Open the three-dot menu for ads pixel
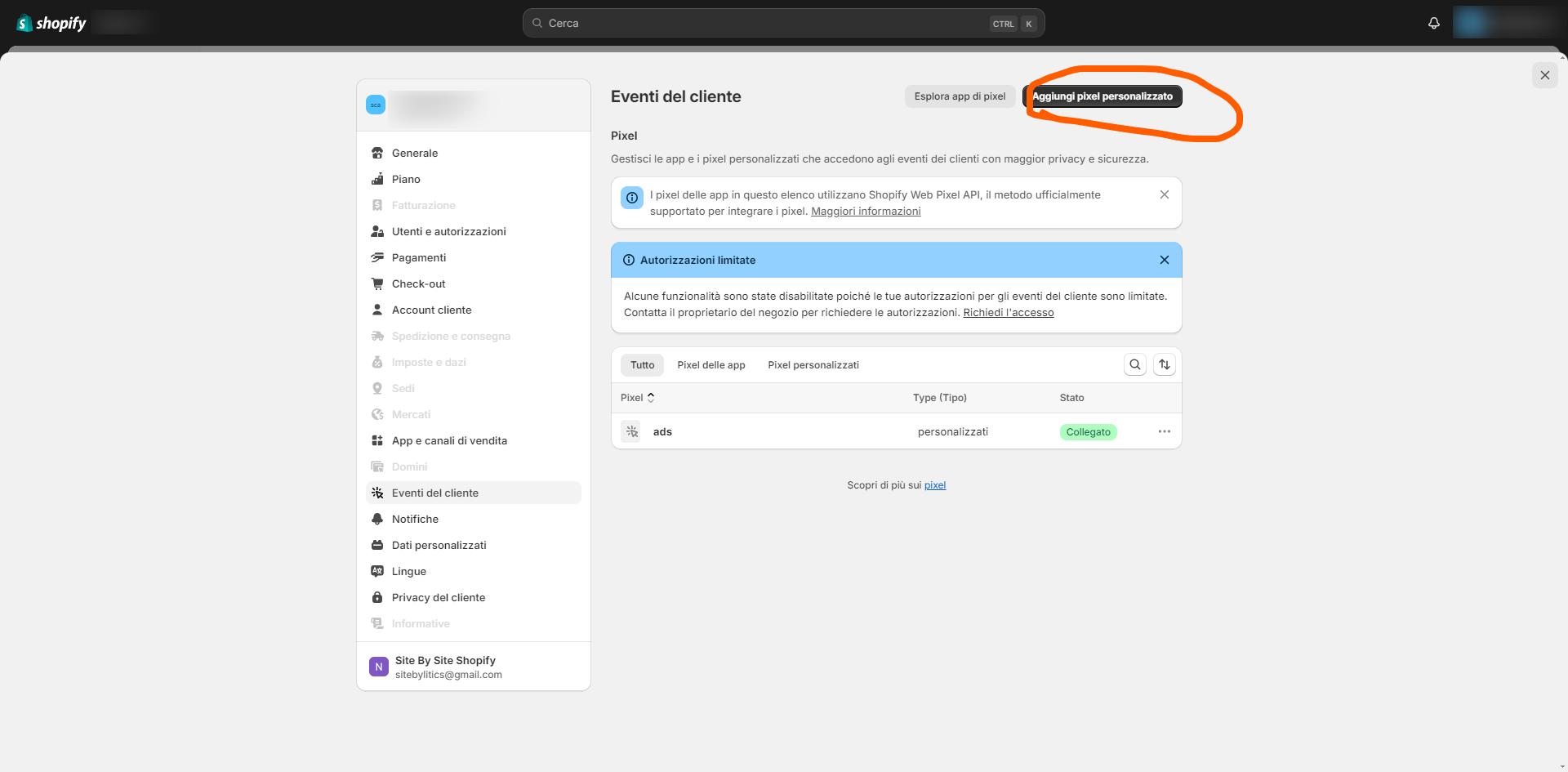Viewport: 1568px width, 772px height. click(1164, 431)
